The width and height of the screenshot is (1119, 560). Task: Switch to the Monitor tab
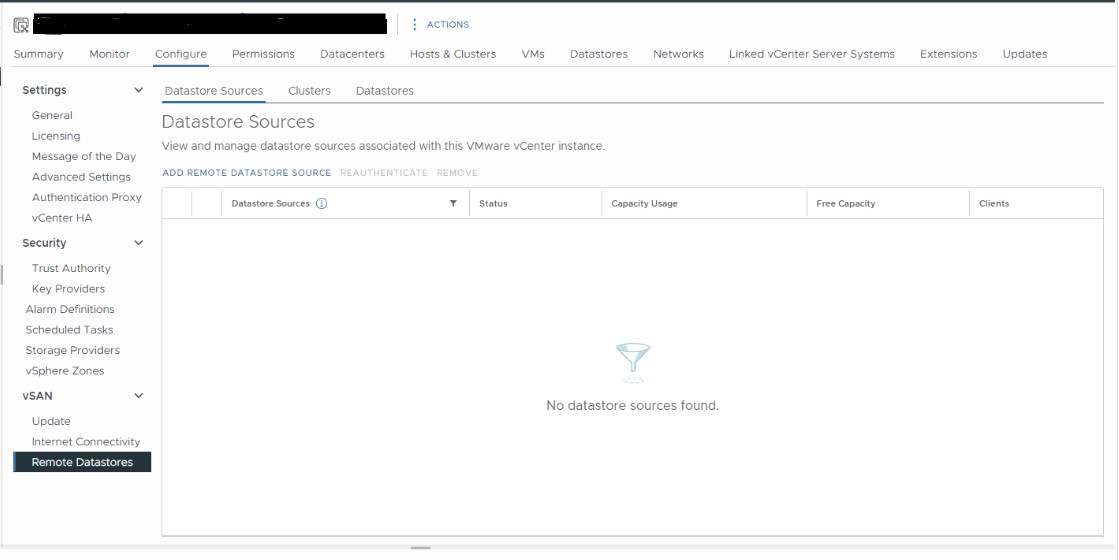point(109,54)
